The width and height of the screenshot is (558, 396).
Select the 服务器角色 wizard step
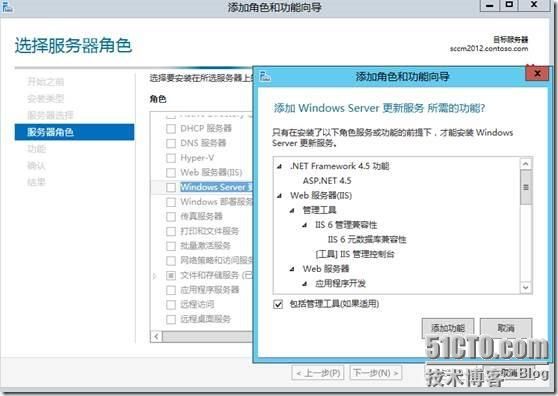[x=74, y=132]
